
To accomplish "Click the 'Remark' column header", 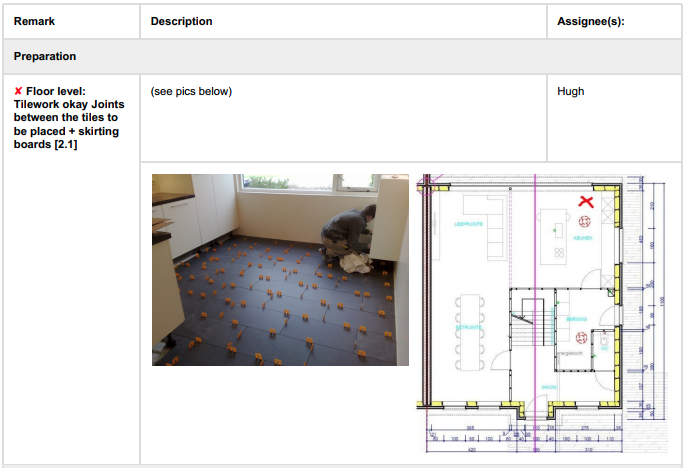I will [x=34, y=21].
